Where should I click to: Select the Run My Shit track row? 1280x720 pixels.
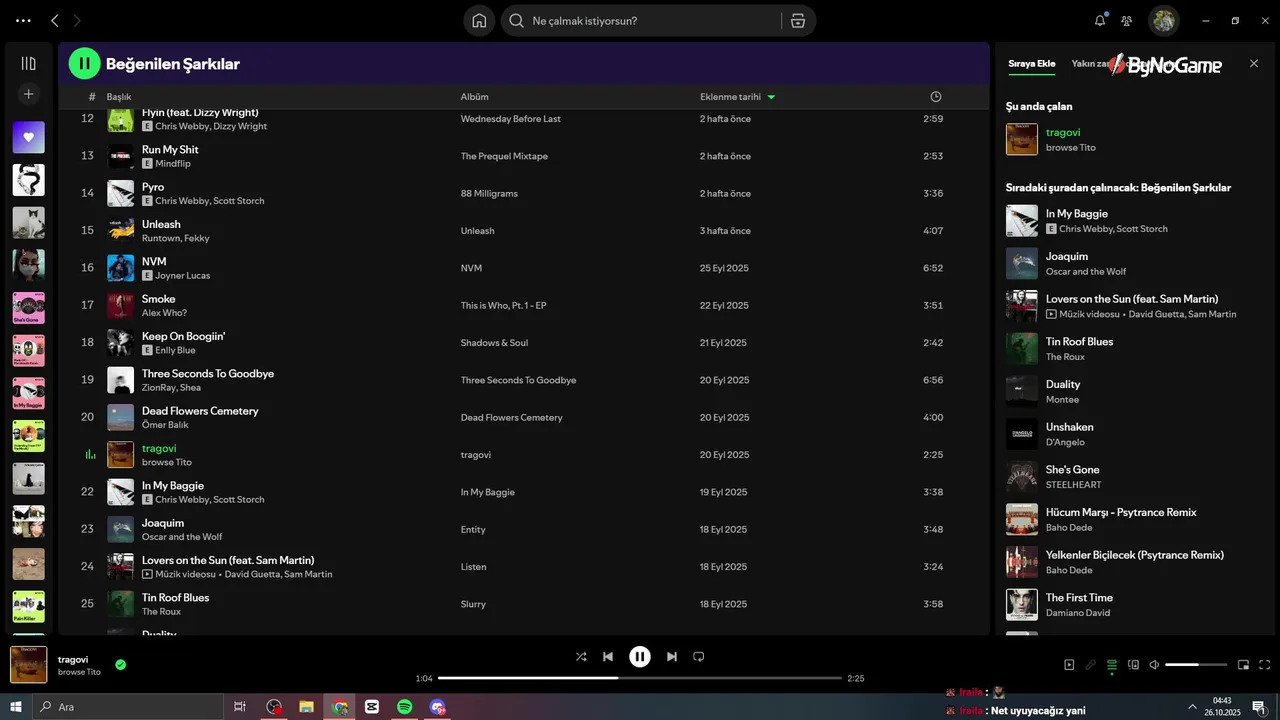(x=523, y=156)
